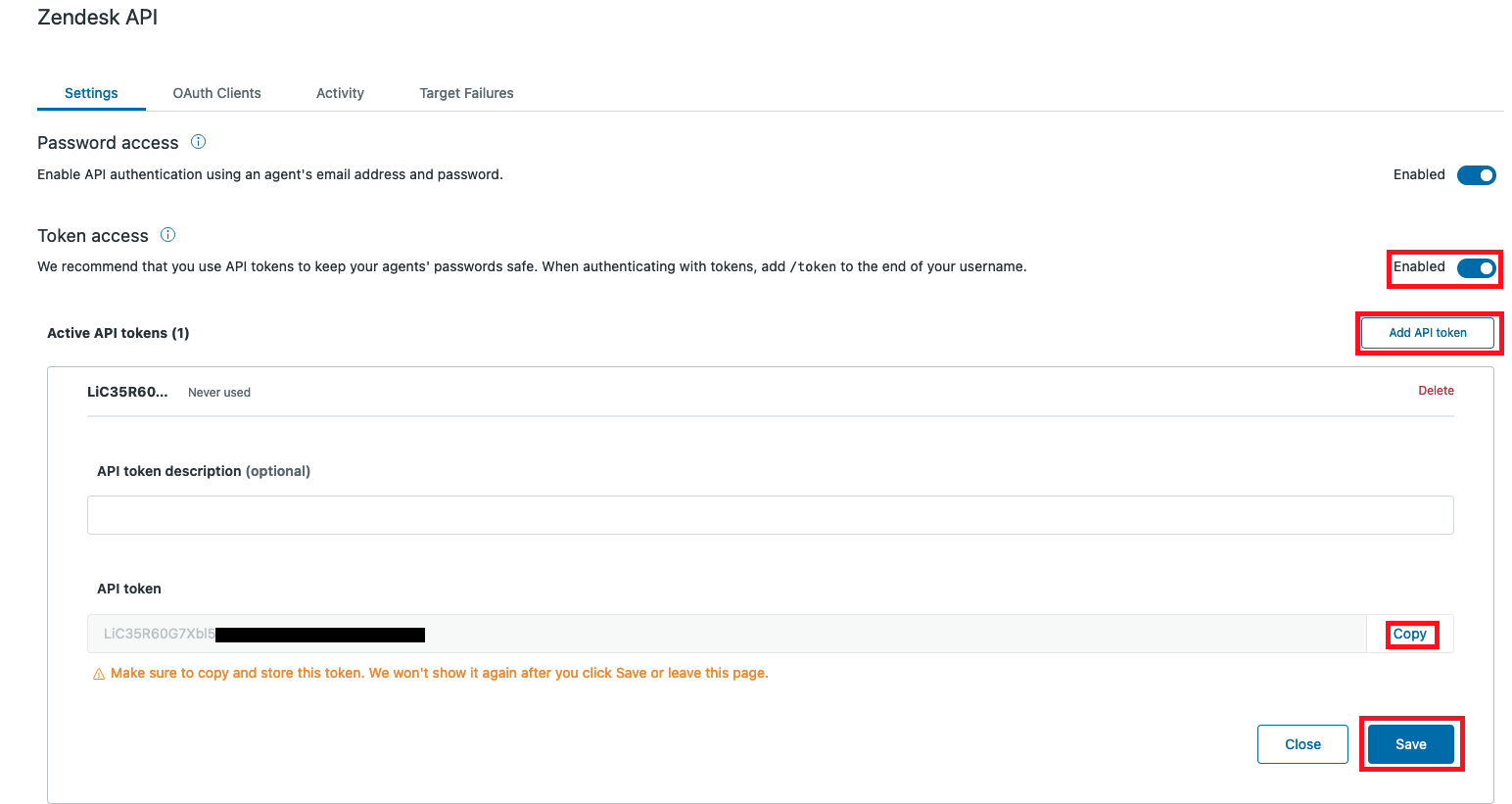
Task: Focus the API token description field
Action: [x=770, y=515]
